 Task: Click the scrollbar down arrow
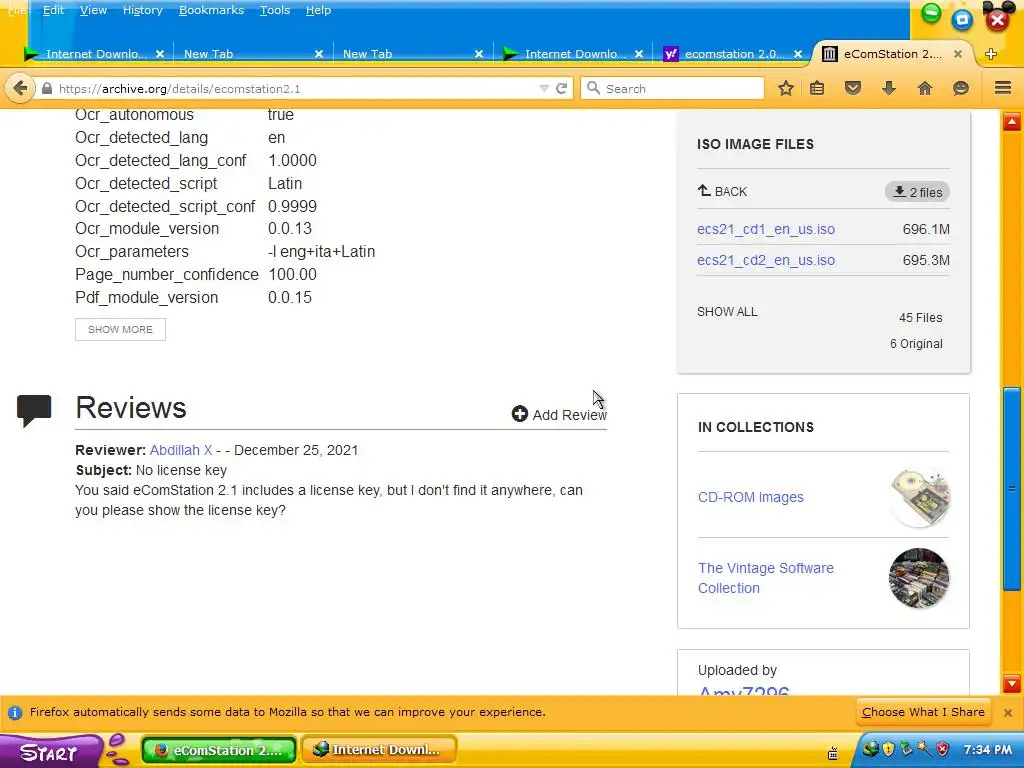click(1012, 684)
